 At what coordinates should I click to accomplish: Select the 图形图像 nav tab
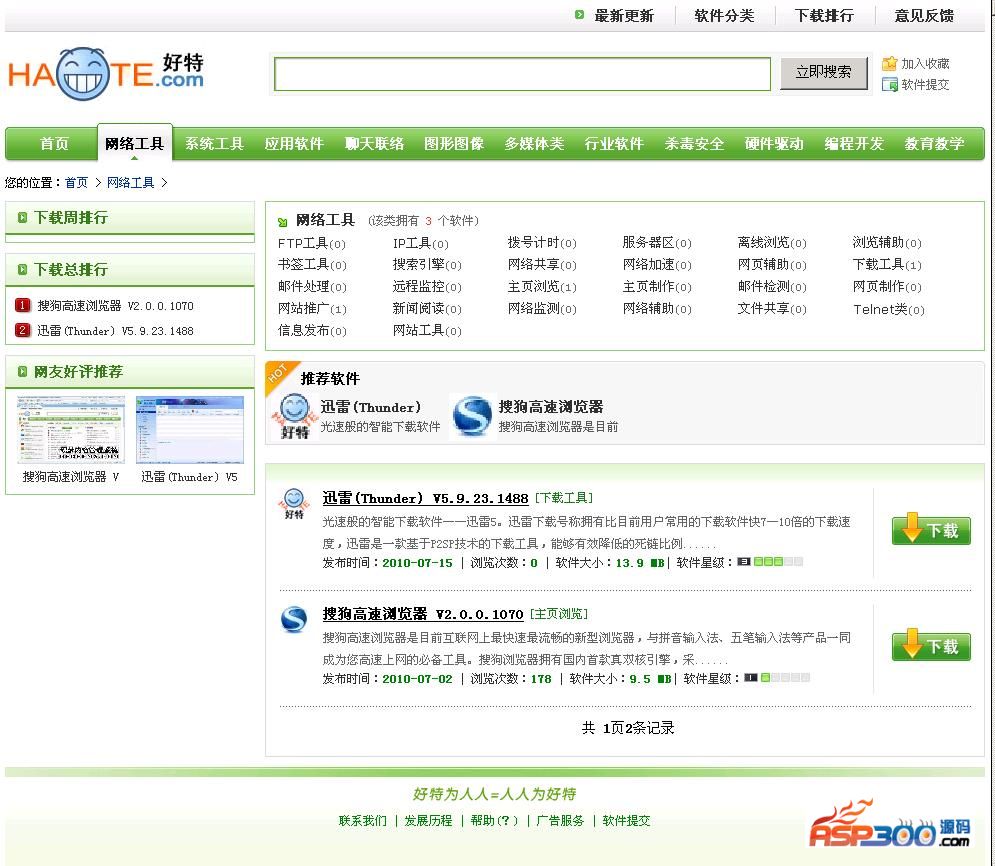point(454,144)
